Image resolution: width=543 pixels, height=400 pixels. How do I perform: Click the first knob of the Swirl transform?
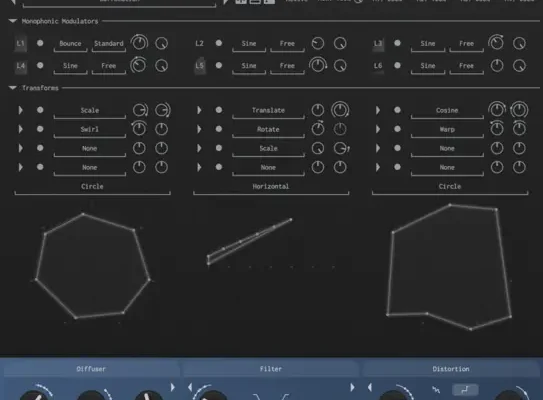pyautogui.click(x=139, y=129)
